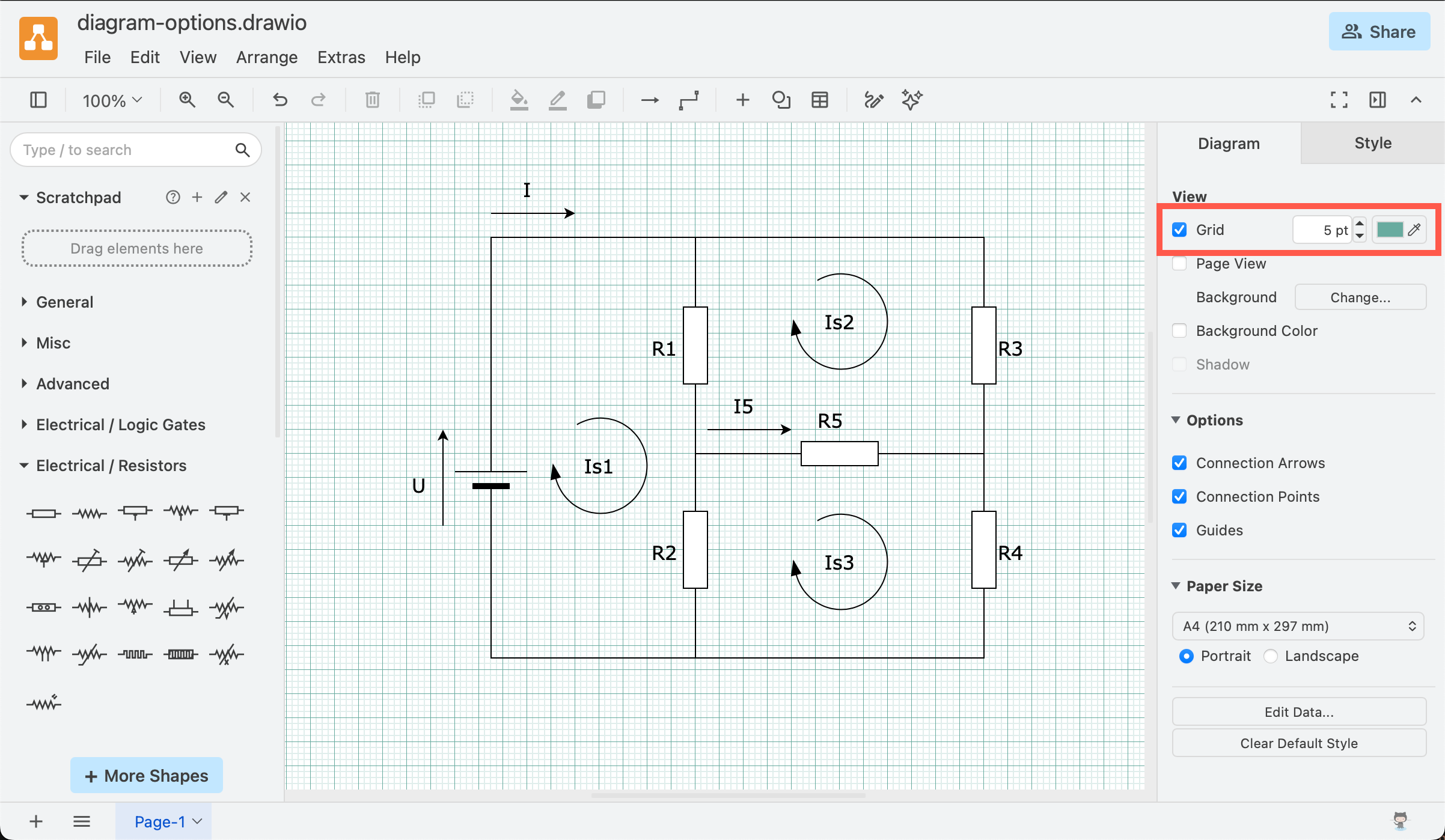This screenshot has height=840, width=1445.
Task: Click the Shadow toggle icon in toolbar
Action: 596,100
